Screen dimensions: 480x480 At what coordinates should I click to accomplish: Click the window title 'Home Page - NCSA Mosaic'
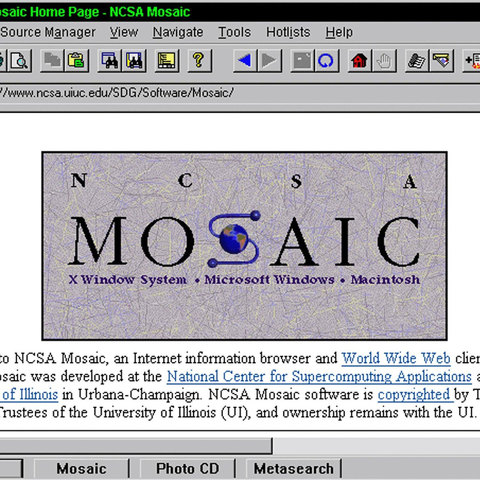click(110, 12)
